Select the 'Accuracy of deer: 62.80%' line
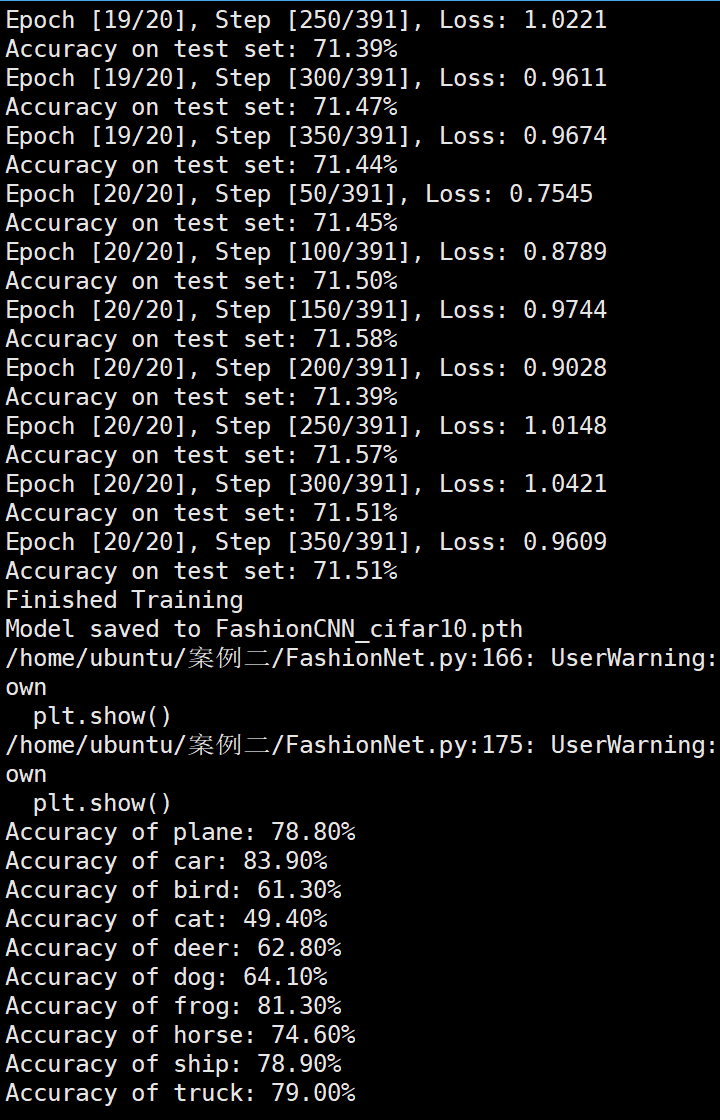This screenshot has width=720, height=1120. [x=174, y=948]
